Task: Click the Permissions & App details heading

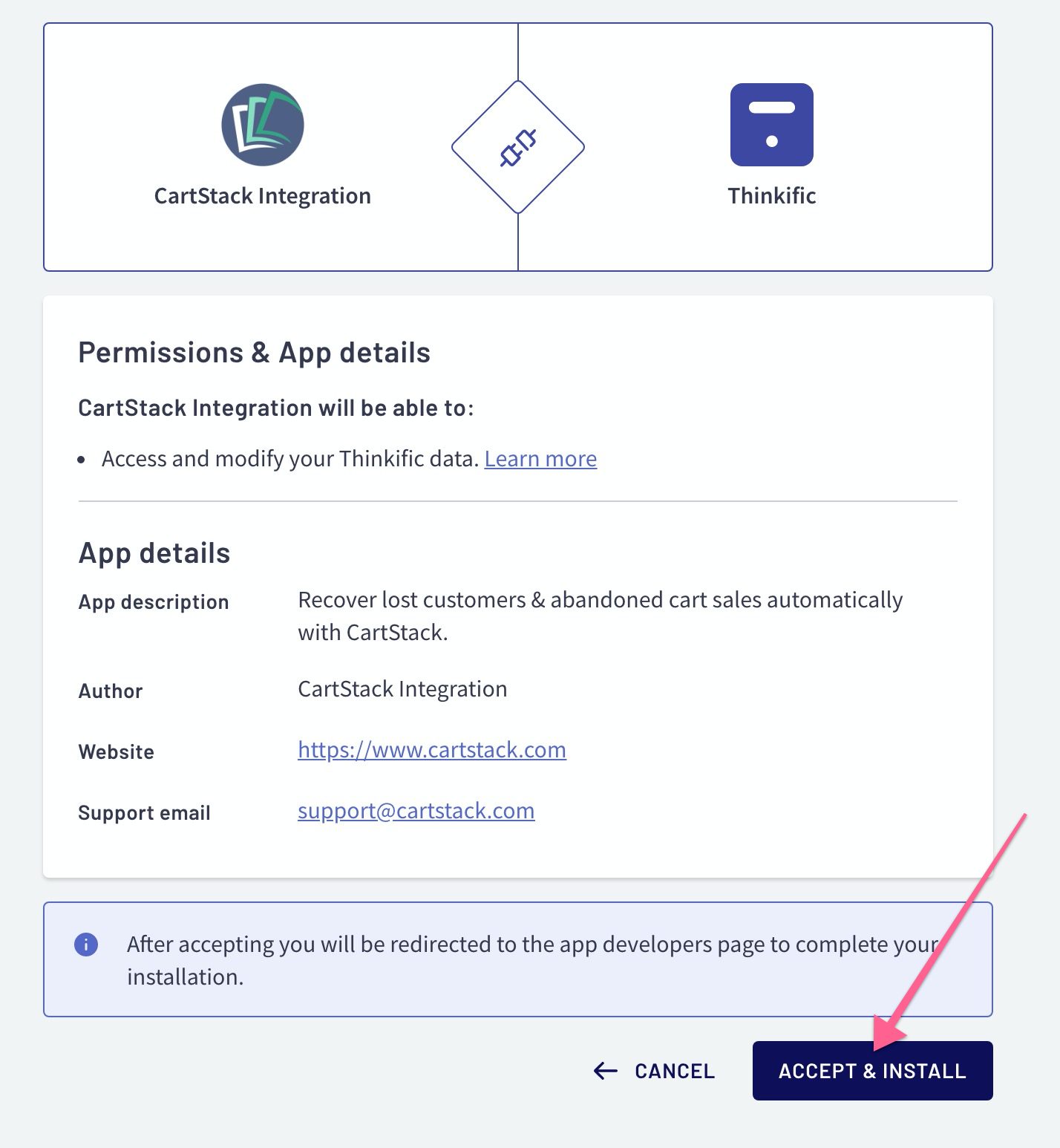Action: pos(255,353)
